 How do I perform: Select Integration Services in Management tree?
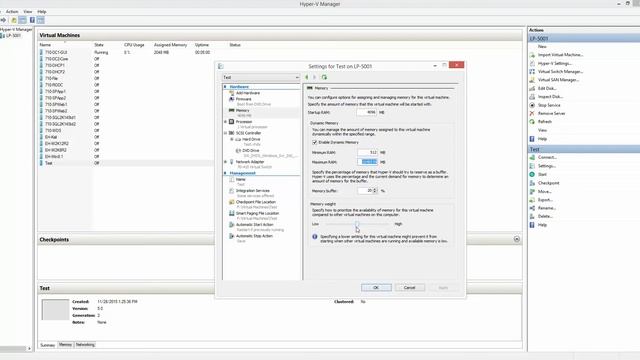pyautogui.click(x=252, y=191)
